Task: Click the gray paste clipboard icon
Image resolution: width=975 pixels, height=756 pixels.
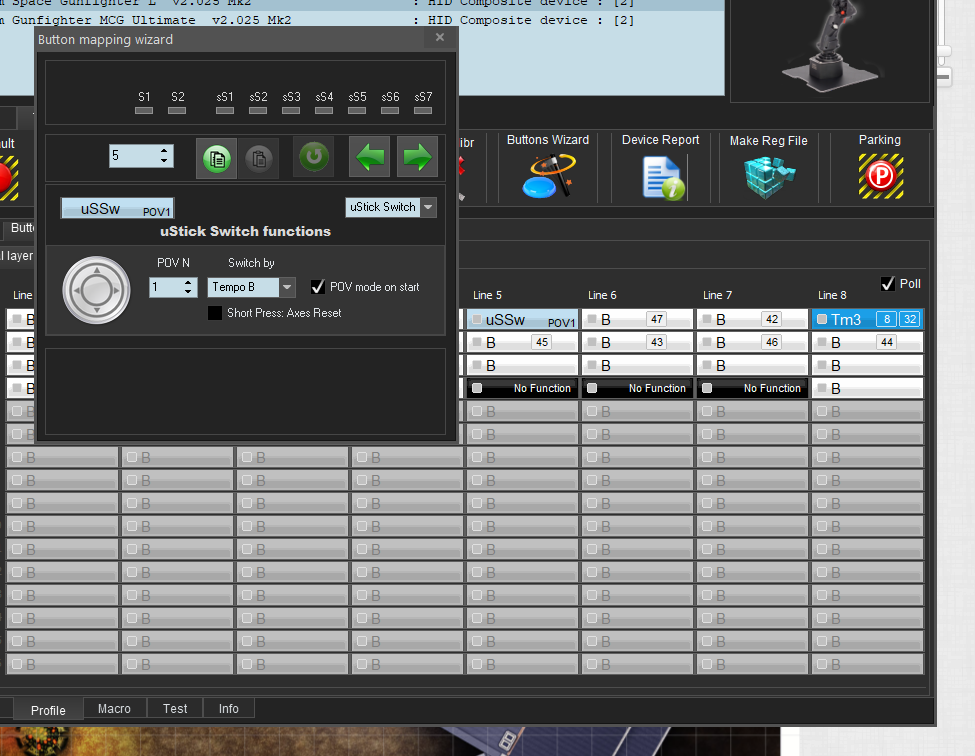Action: 259,159
